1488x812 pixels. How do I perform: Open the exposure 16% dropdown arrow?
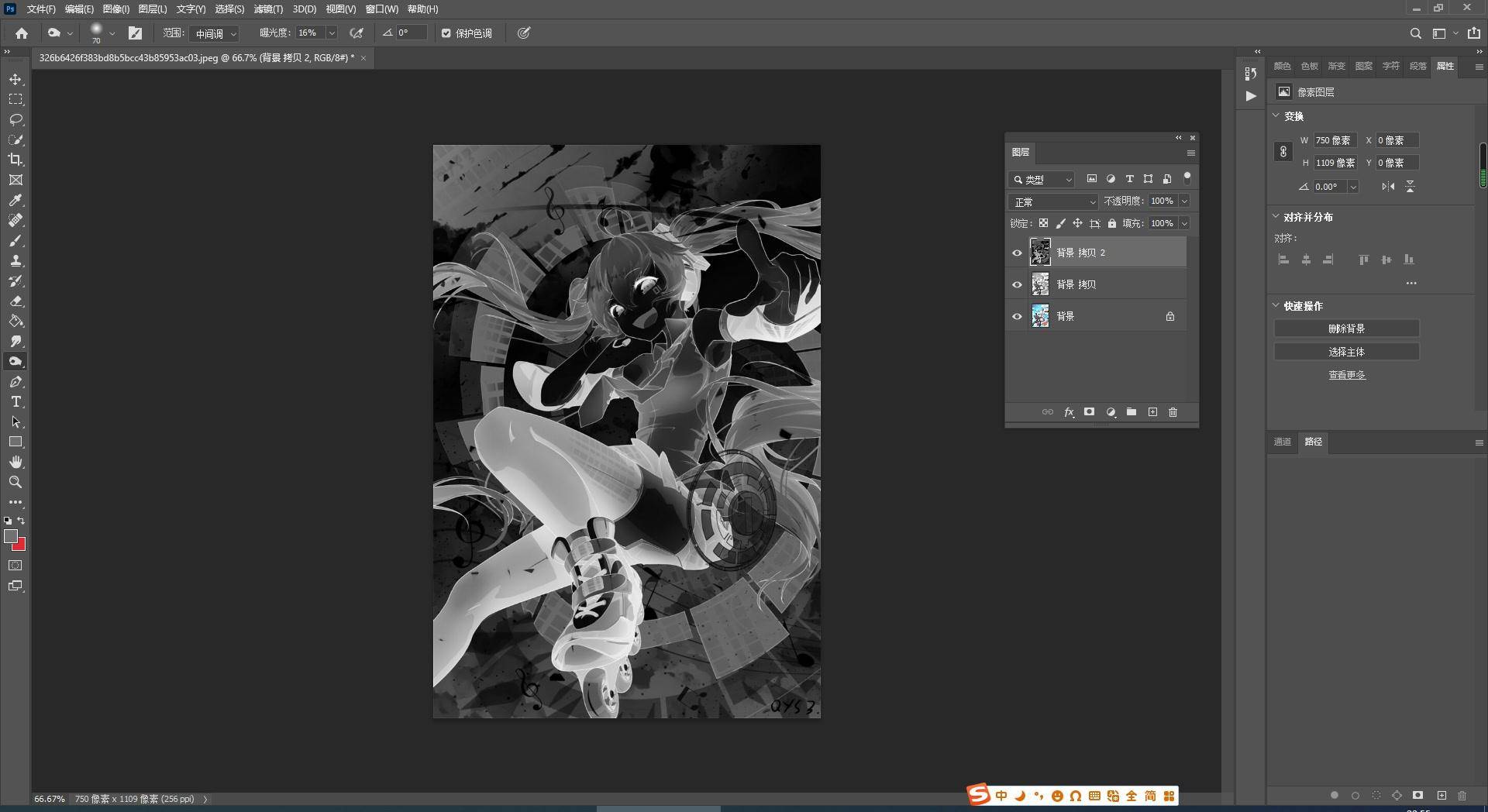click(x=332, y=33)
